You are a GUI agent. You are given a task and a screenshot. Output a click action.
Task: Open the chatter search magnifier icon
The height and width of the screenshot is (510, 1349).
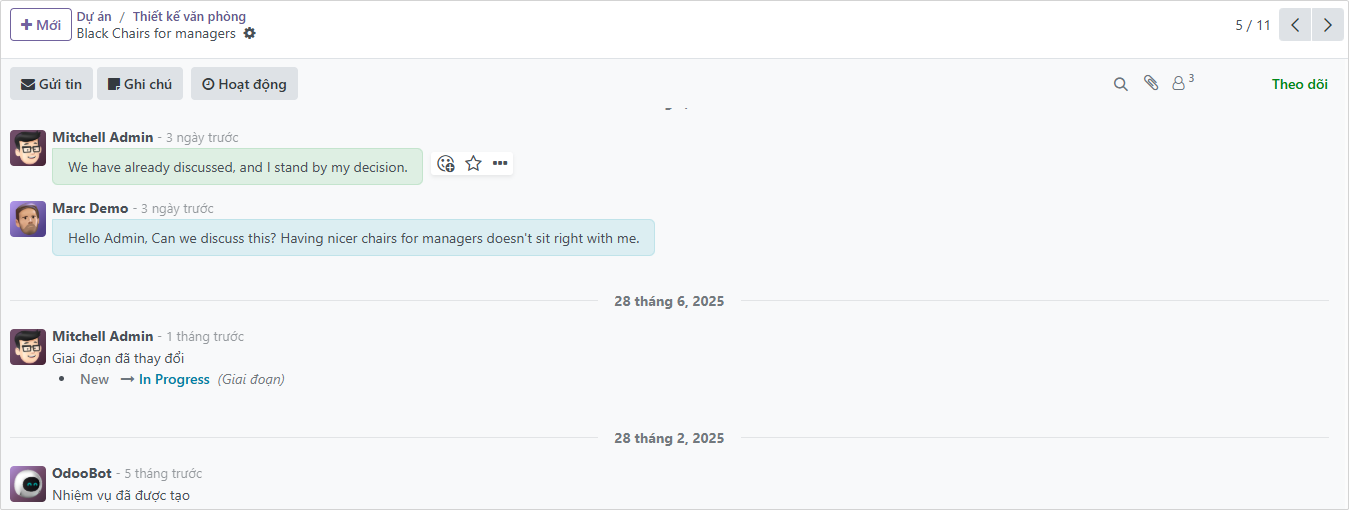click(1121, 84)
